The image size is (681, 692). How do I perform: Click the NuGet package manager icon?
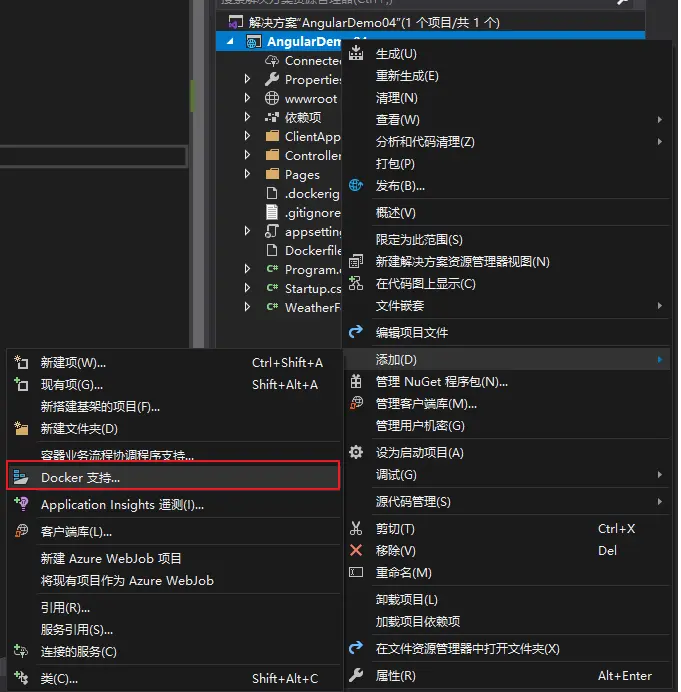click(x=356, y=381)
